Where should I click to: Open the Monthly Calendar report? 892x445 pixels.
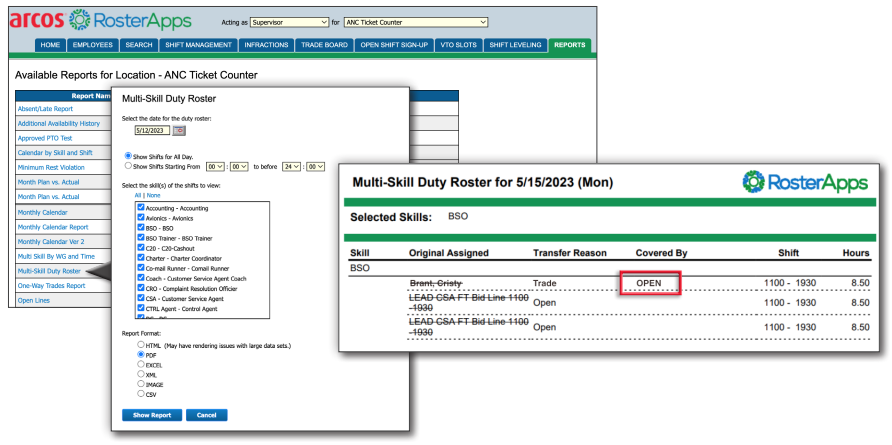(x=43, y=212)
